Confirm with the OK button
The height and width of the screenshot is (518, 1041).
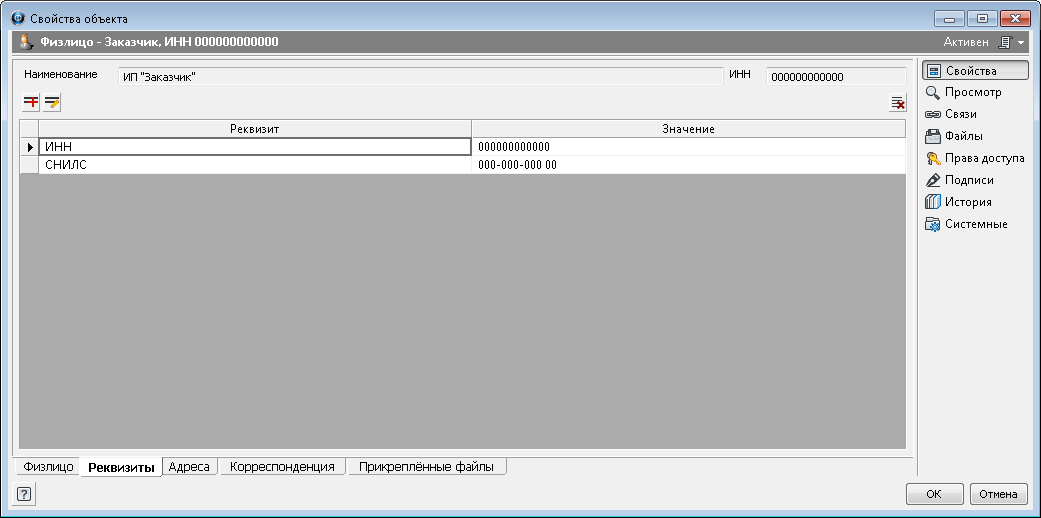tap(934, 493)
